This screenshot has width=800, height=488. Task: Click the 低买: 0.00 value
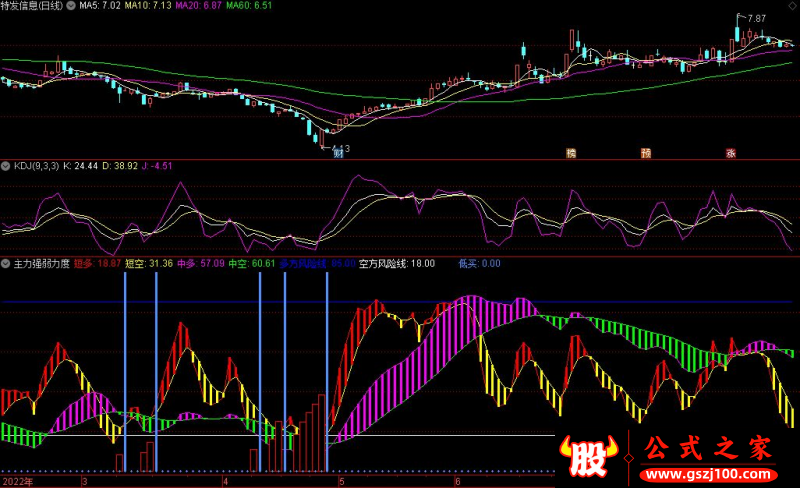click(480, 264)
